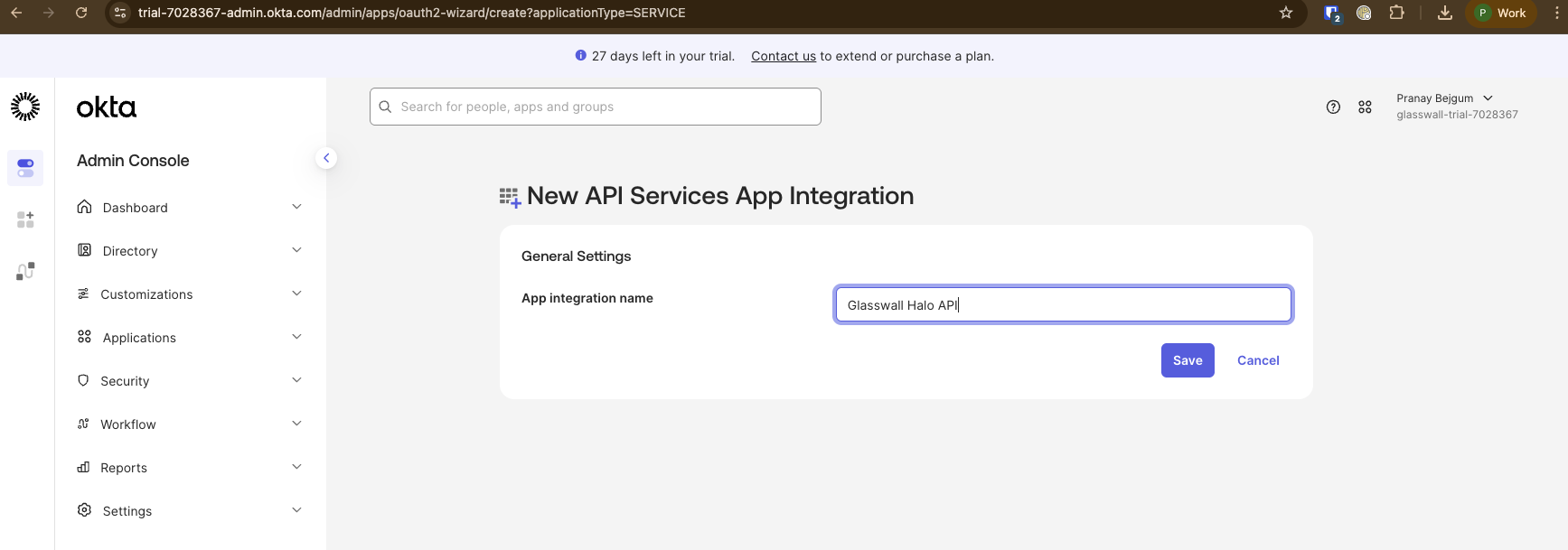
Task: Click the browser forward arrow
Action: click(x=49, y=13)
